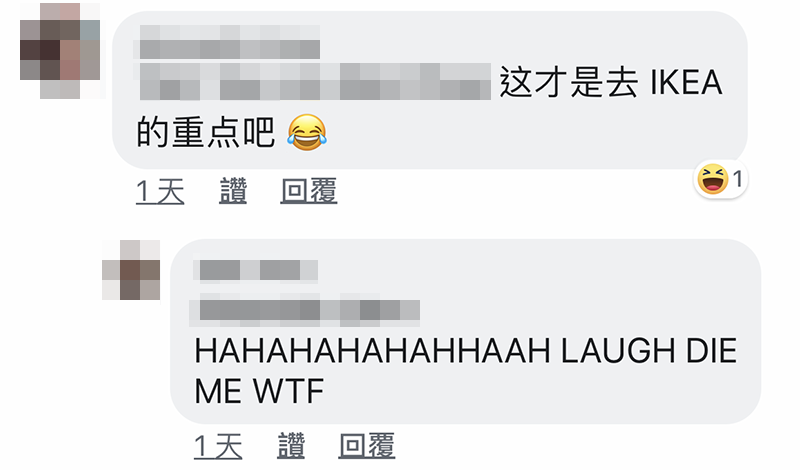Click the text "这才是去 IKEA" in first comment
This screenshot has height=470, width=800.
[611, 82]
